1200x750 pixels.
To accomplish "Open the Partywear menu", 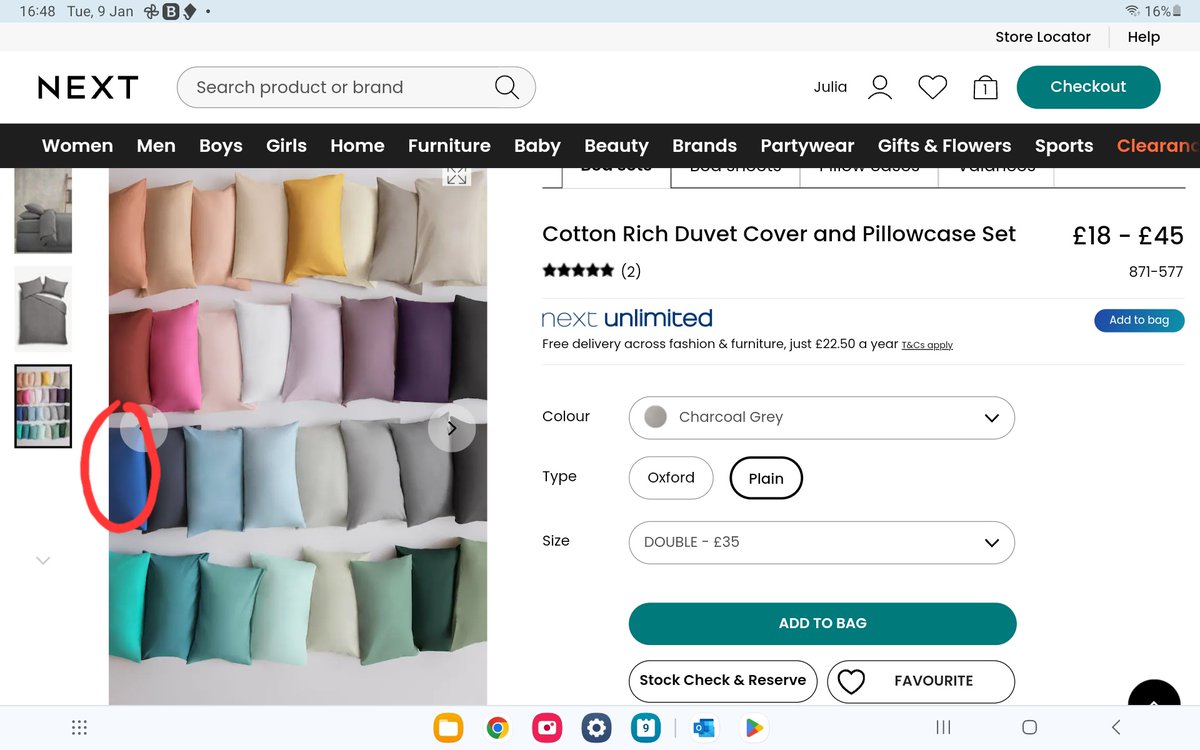I will (x=807, y=146).
